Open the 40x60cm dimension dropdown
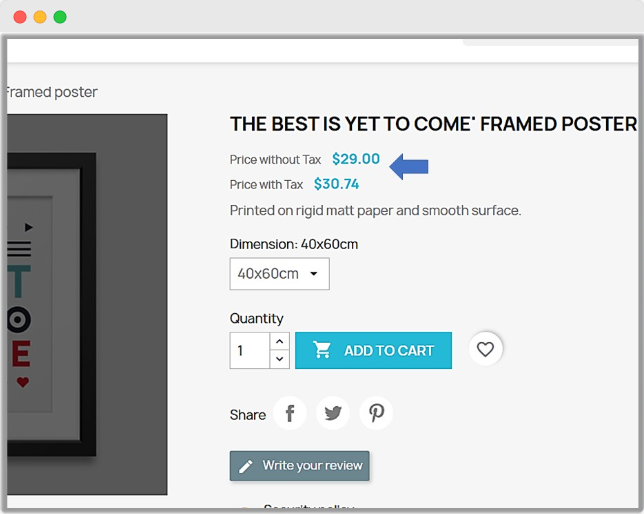The height and width of the screenshot is (514, 644). (279, 274)
